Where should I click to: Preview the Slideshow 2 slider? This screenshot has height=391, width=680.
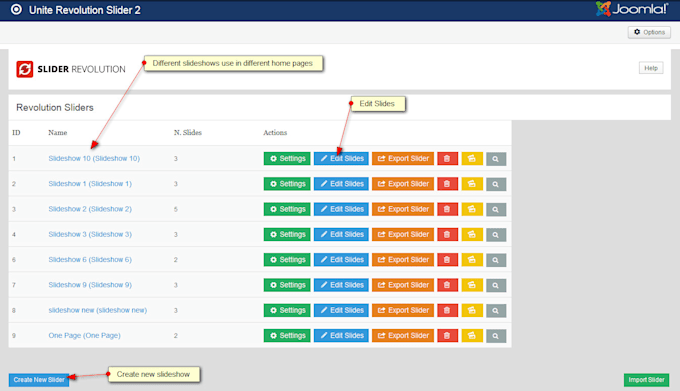coord(496,209)
